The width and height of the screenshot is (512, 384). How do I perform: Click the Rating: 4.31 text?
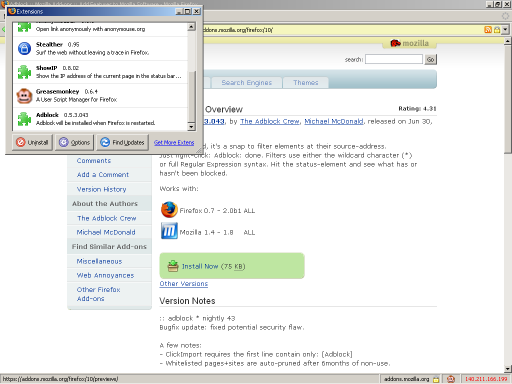click(x=417, y=109)
